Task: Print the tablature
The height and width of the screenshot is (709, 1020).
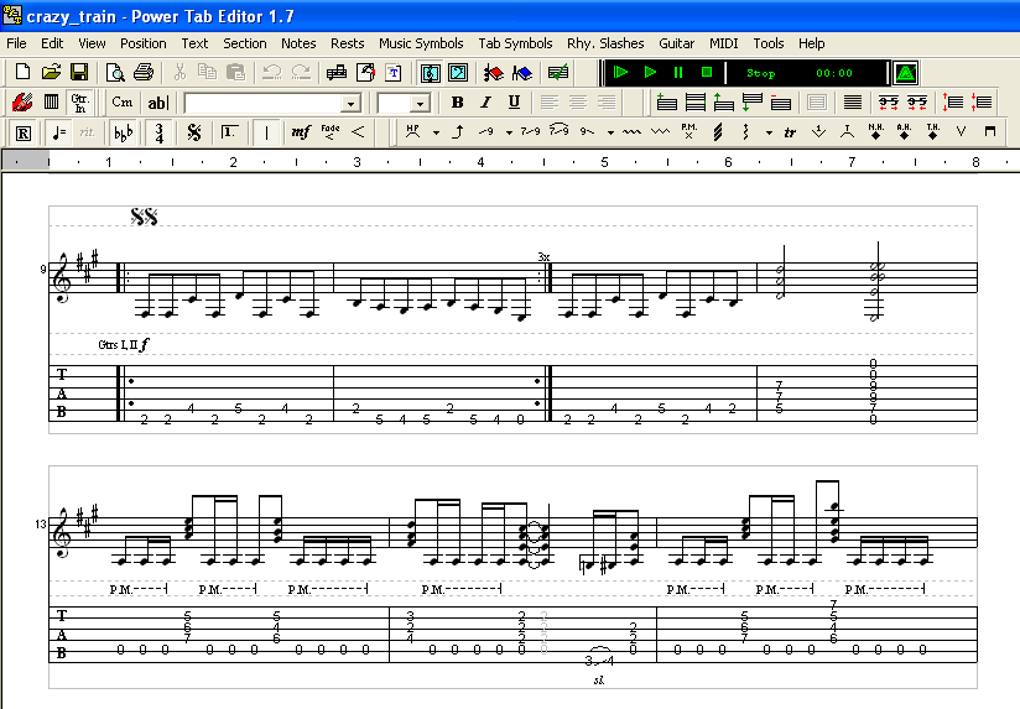Action: click(143, 72)
